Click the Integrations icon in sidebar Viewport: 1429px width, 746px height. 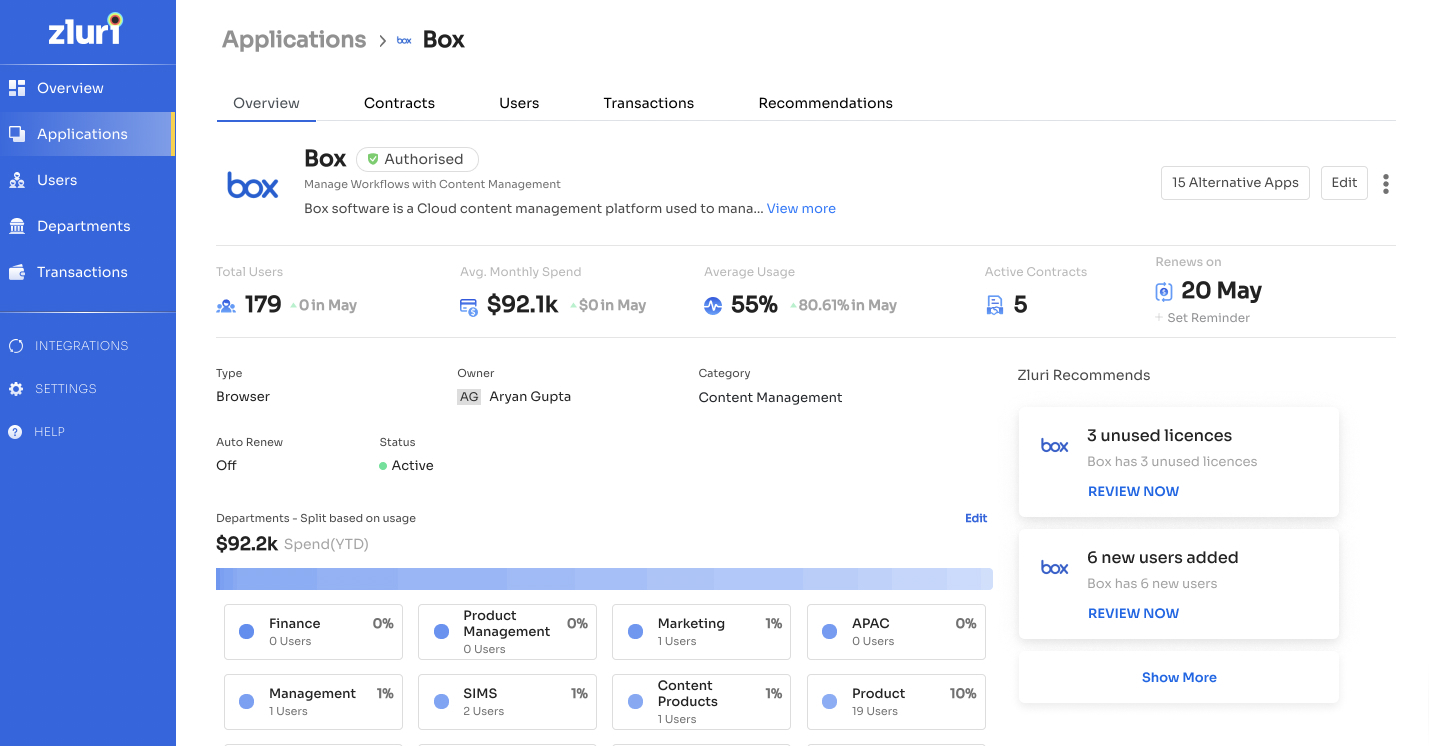[16, 346]
